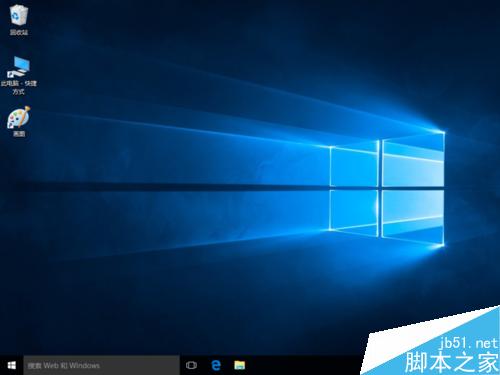Click upper-left pane of wallpaper Windows logo
Image resolution: width=500 pixels, height=375 pixels.
(x=354, y=165)
